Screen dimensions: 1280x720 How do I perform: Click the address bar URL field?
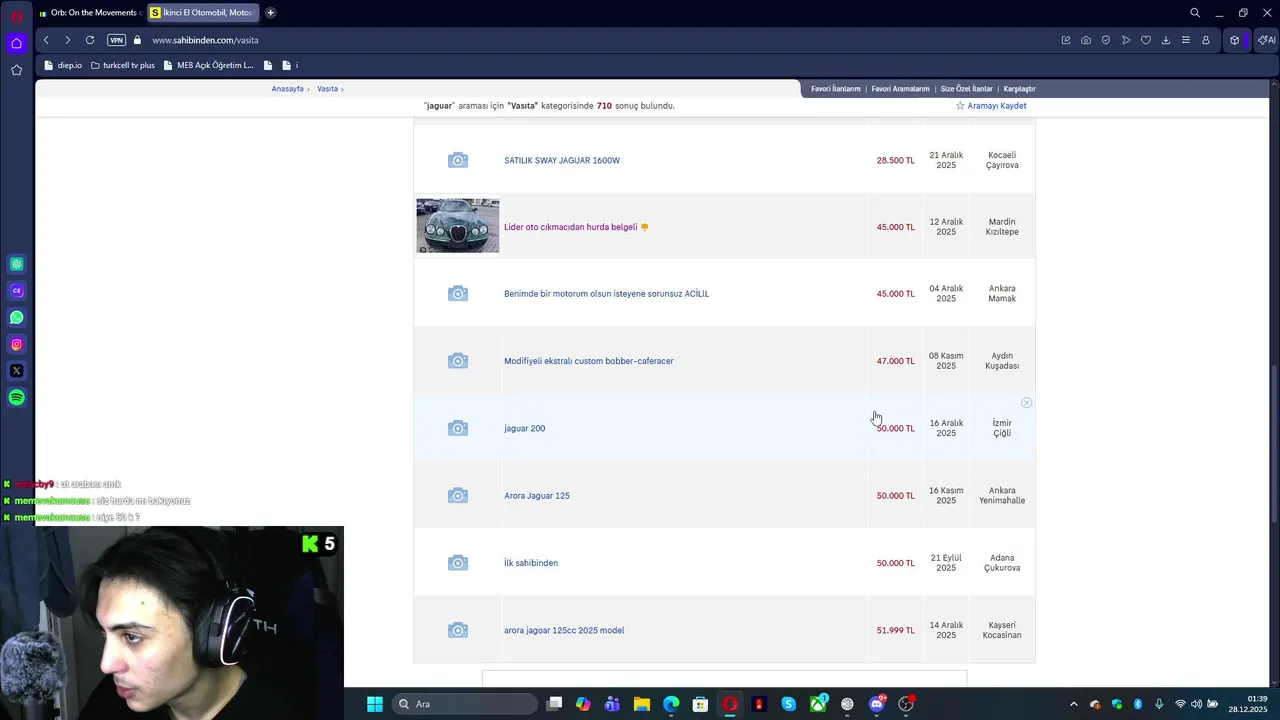[600, 40]
